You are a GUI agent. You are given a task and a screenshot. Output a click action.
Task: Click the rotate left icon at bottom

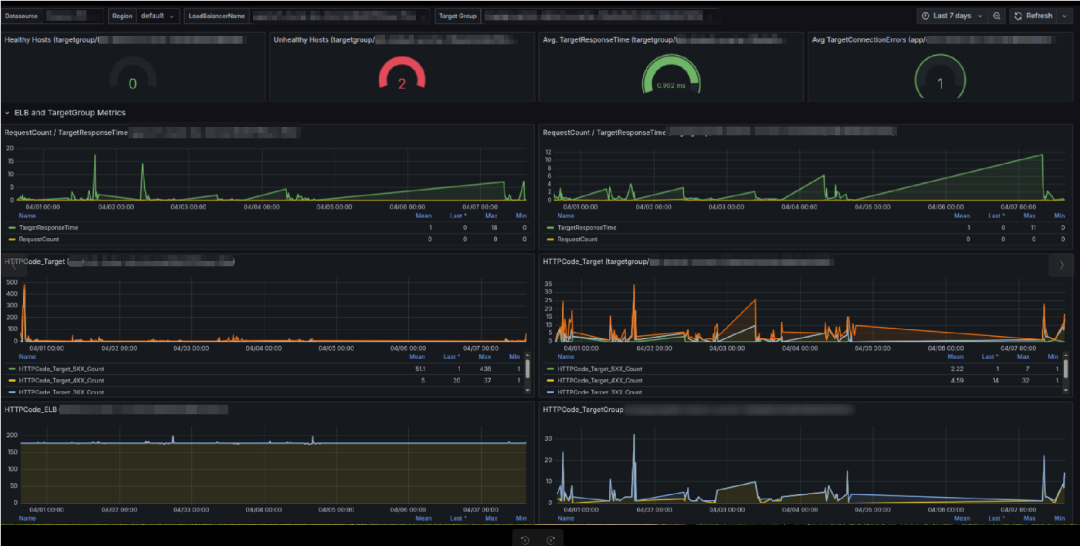525,540
